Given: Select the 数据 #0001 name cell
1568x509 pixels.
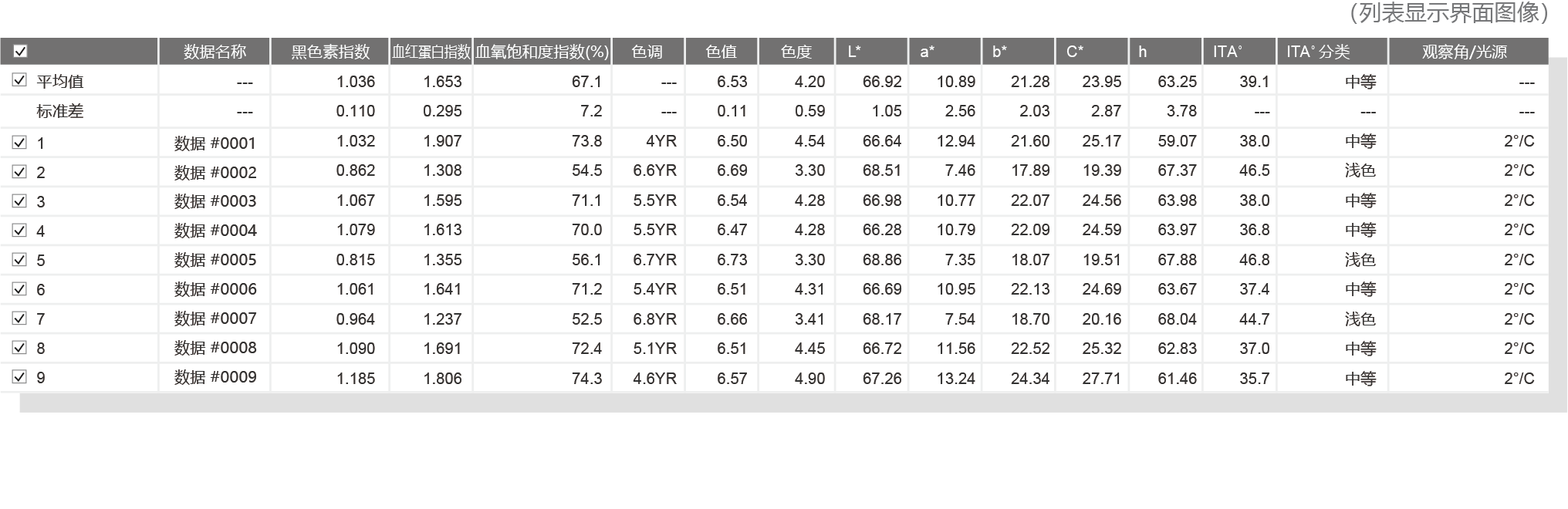Looking at the screenshot, I should 215,143.
